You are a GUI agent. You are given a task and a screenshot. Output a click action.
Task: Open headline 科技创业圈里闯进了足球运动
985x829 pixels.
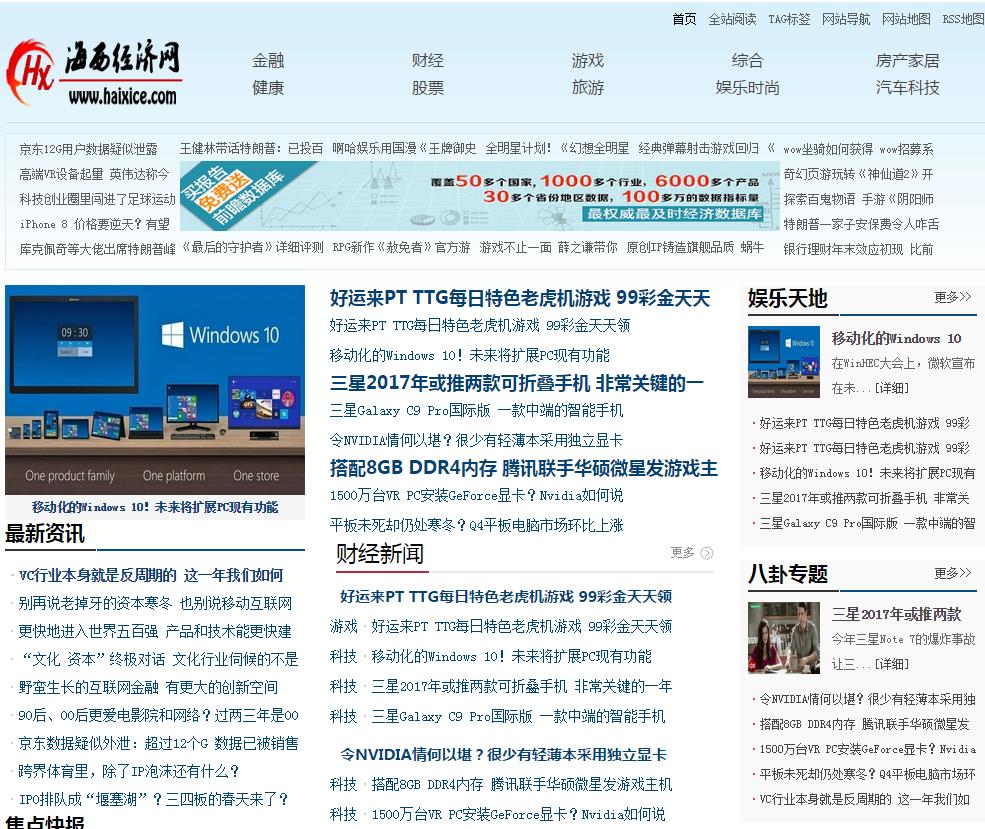pos(97,199)
